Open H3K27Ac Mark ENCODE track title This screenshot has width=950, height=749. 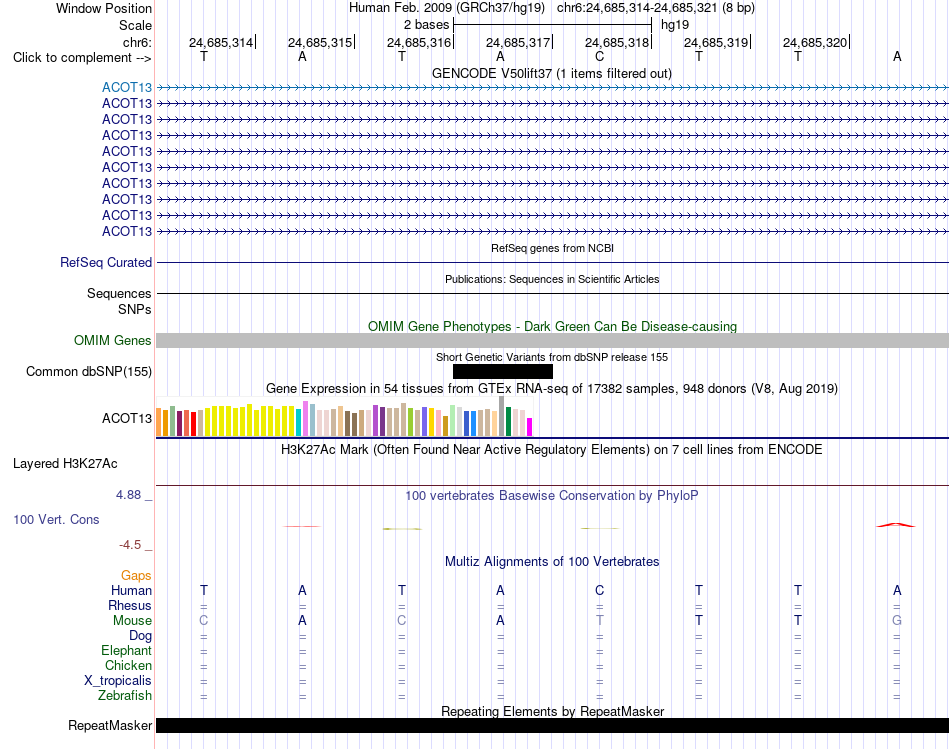(552, 450)
